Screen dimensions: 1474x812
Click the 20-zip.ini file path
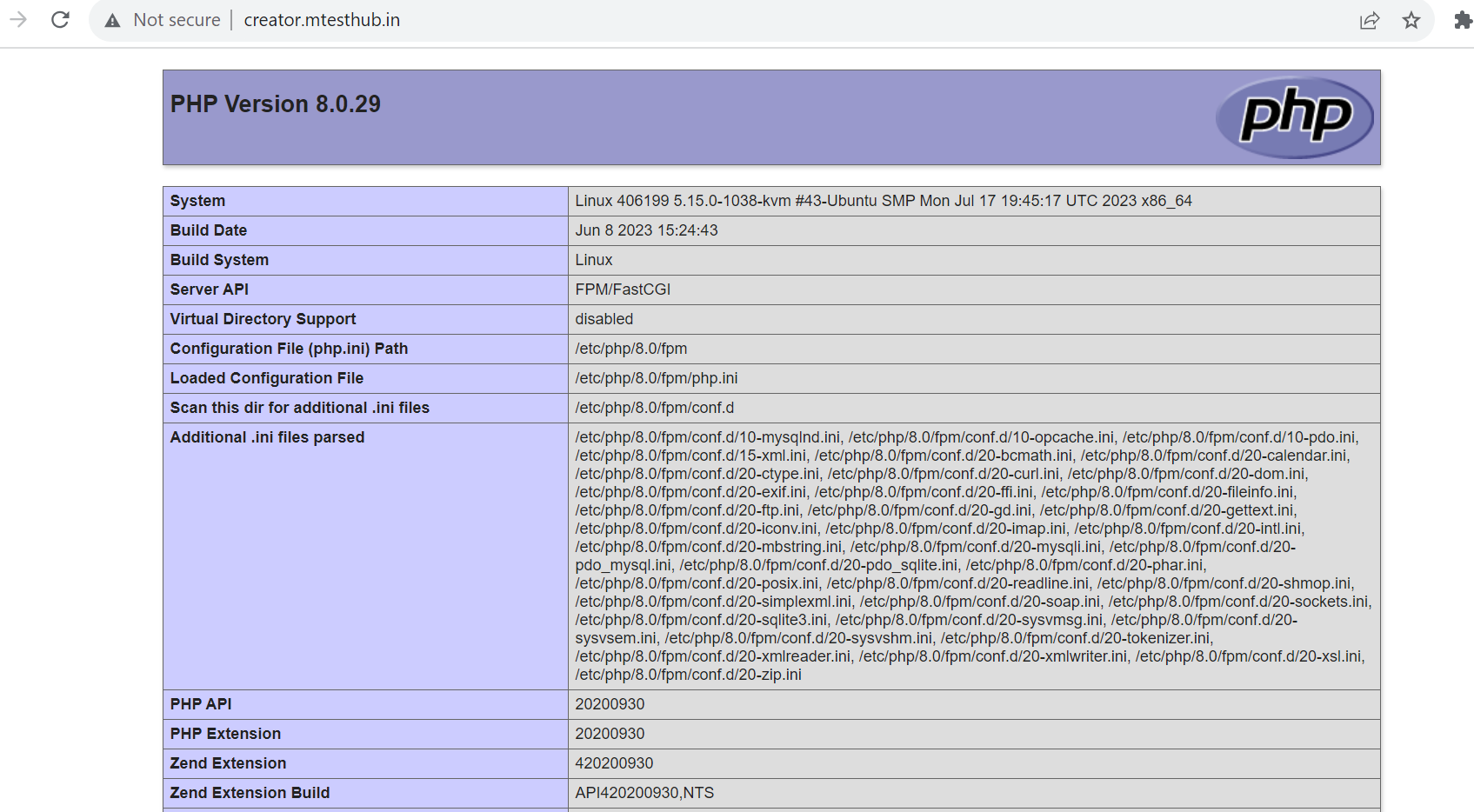[688, 675]
